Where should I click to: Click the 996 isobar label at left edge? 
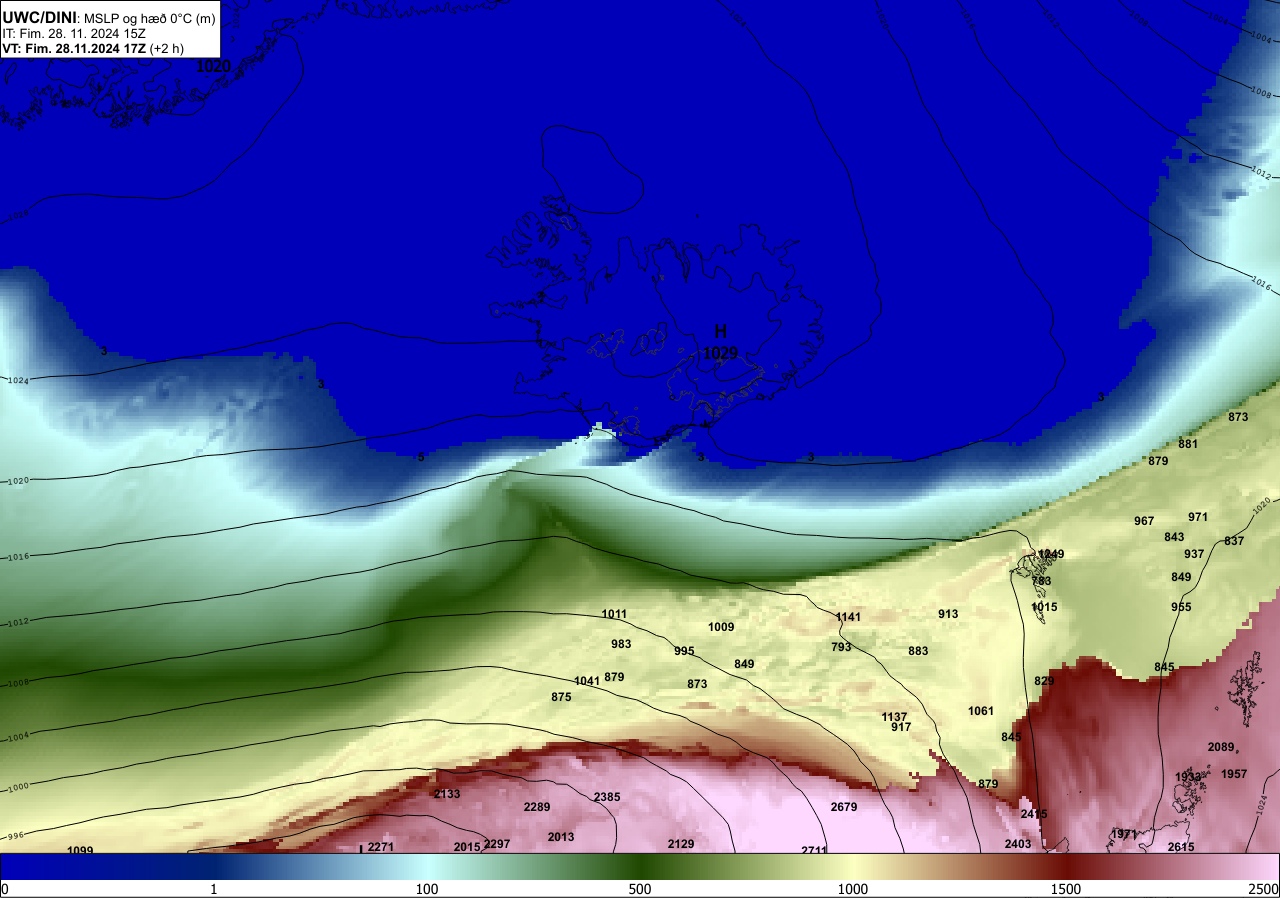[15, 835]
